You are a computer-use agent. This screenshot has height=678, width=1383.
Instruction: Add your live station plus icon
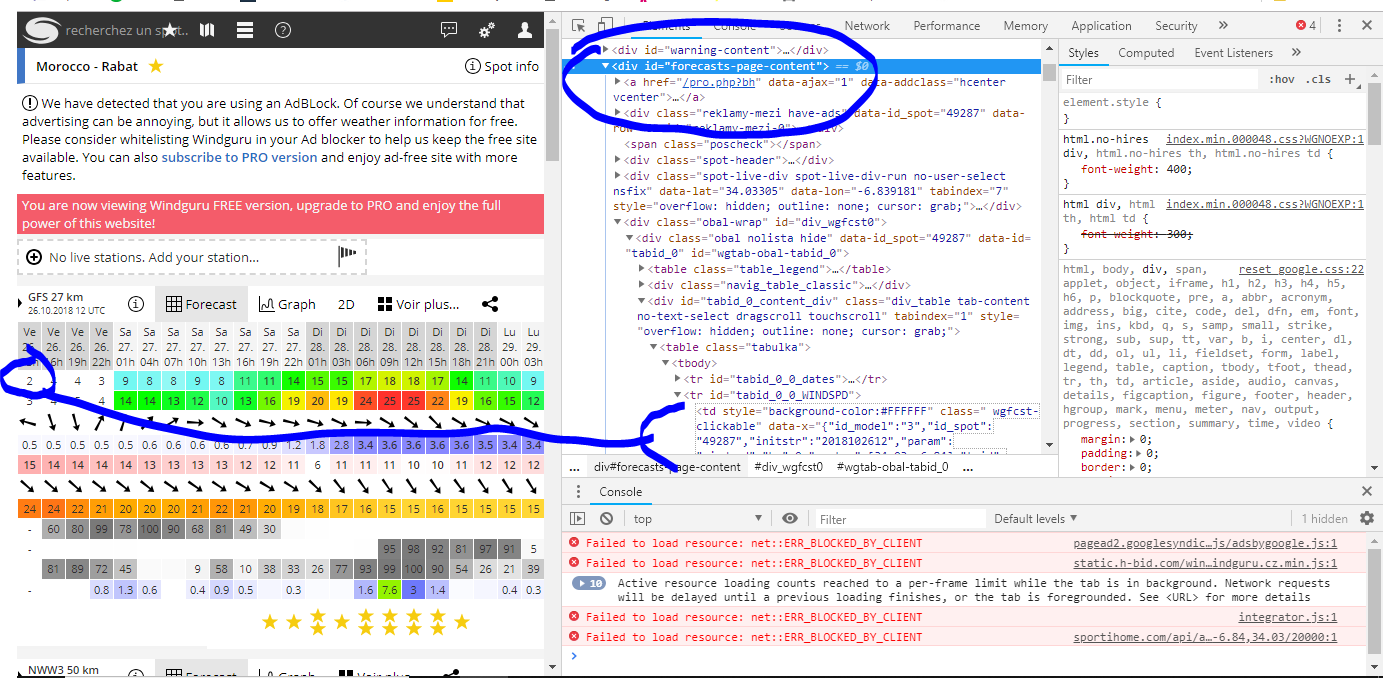34,257
